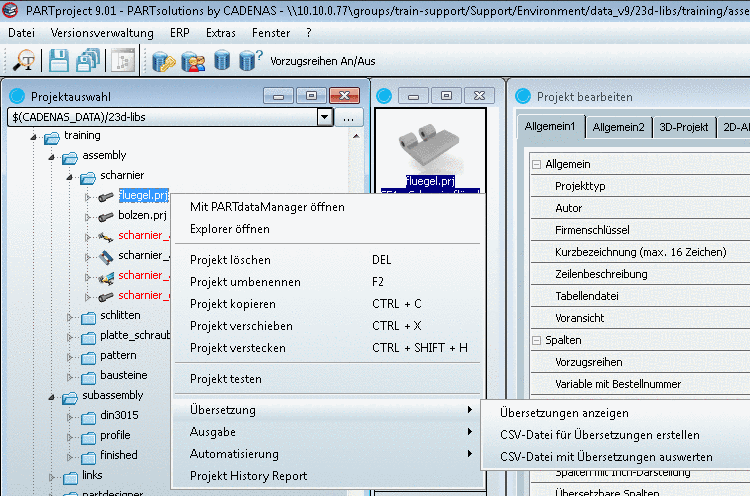Click the training folder icon
Viewport: 750px width, 496px height.
click(52, 138)
